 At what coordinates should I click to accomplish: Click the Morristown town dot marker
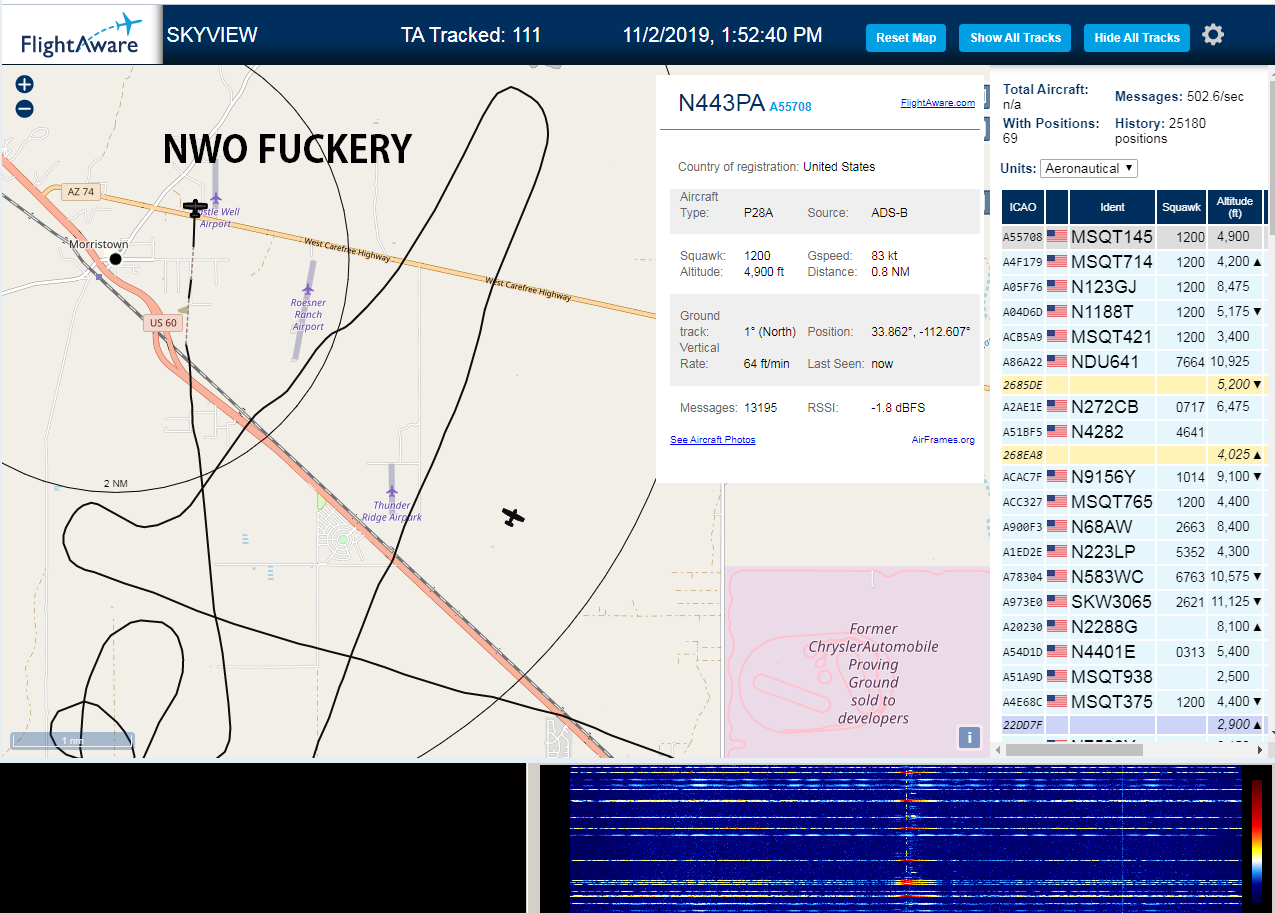115,259
